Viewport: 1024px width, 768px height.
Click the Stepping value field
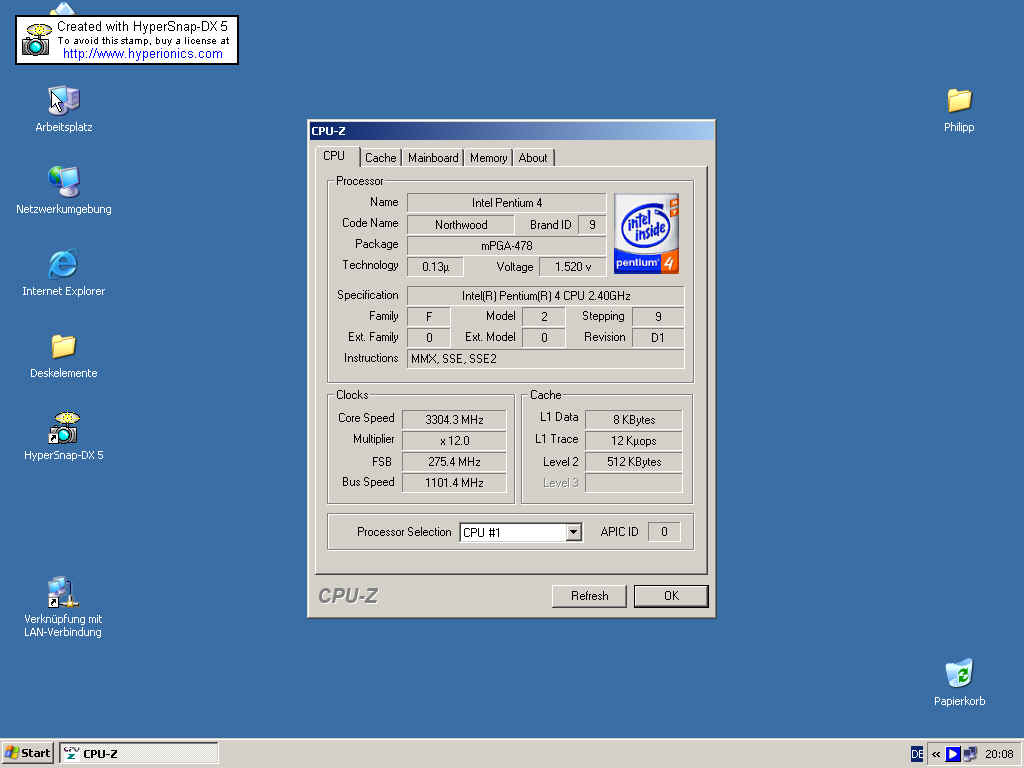coord(658,317)
